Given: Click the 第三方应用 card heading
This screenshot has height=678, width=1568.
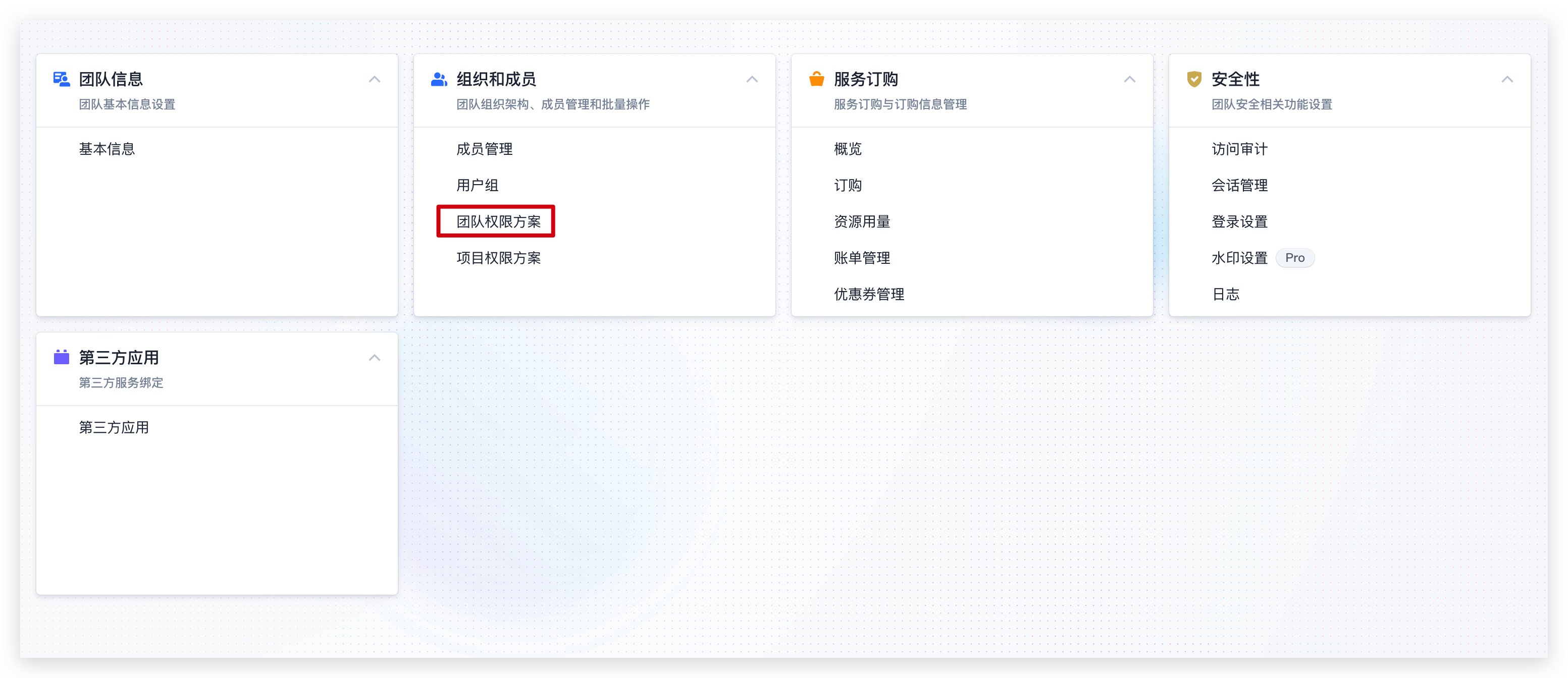Looking at the screenshot, I should [119, 358].
